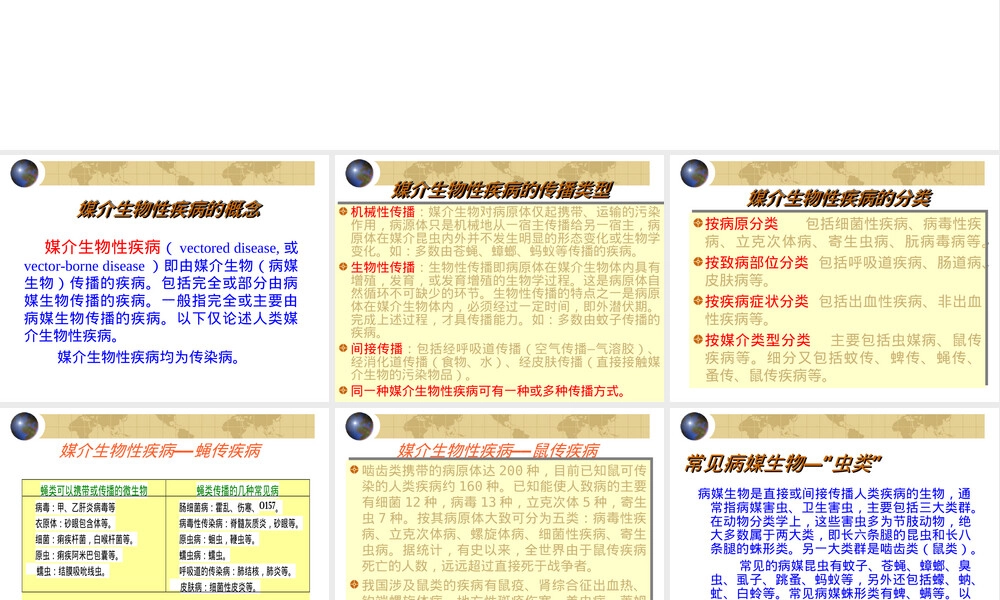Click the English term vectored disease
Viewport: 1000px width, 600px height.
click(x=228, y=248)
